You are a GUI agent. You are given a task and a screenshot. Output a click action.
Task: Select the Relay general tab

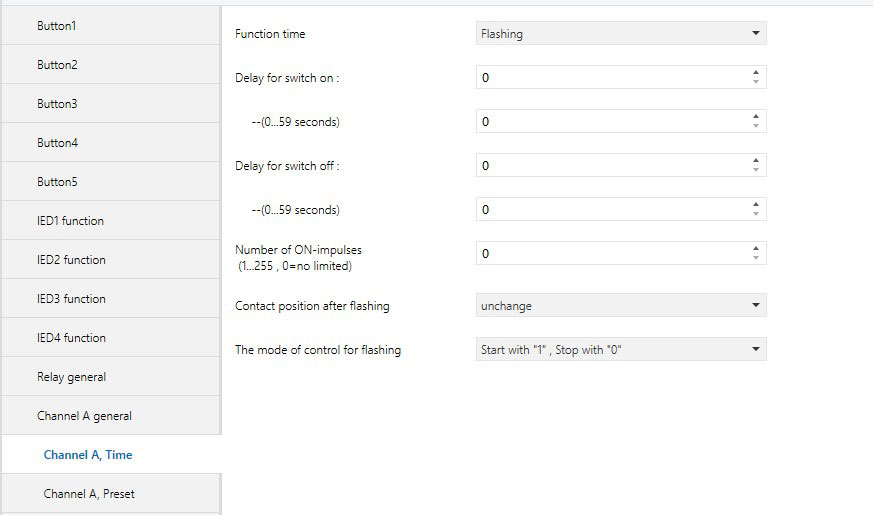tap(110, 377)
